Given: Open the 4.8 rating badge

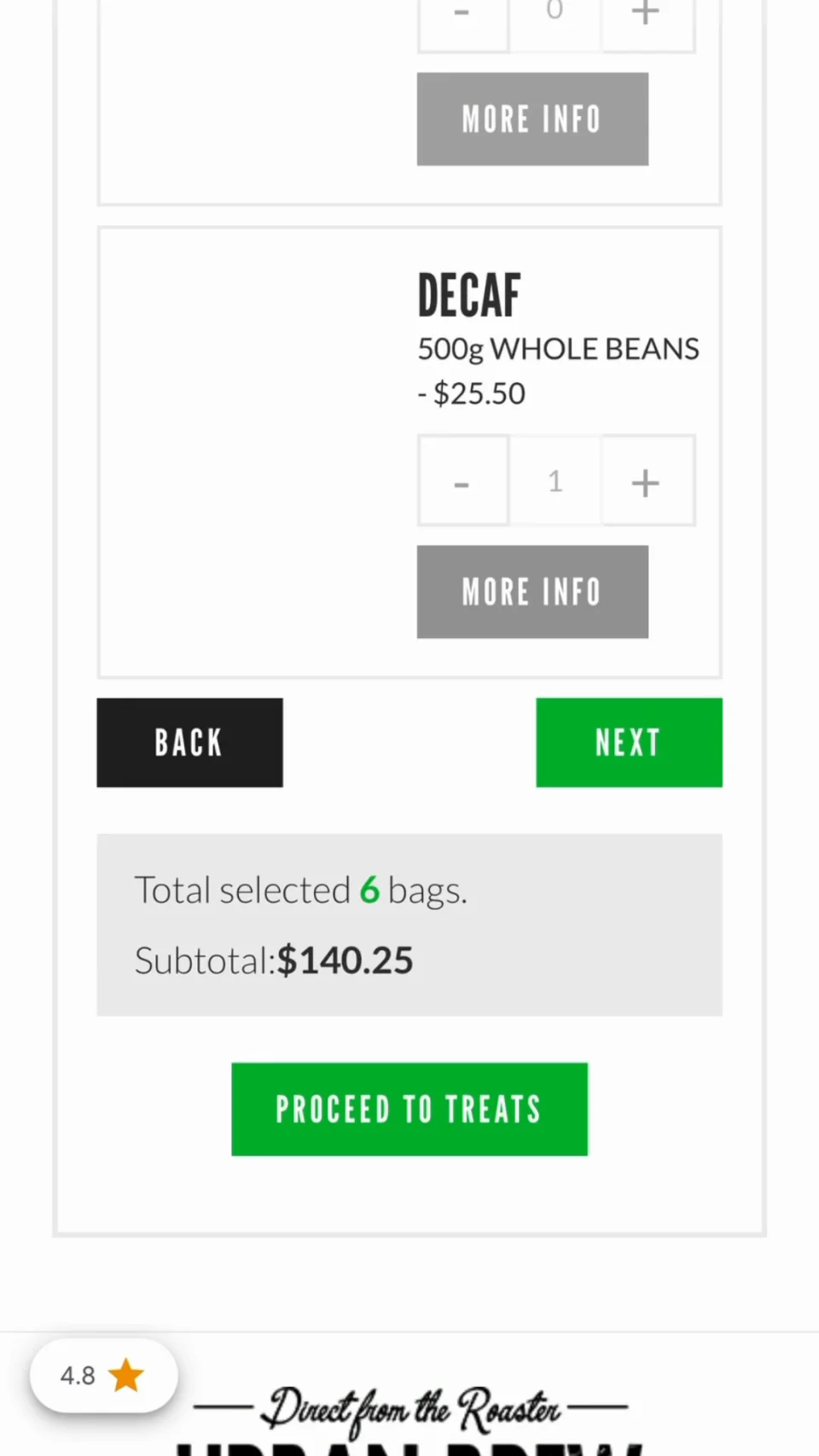Looking at the screenshot, I should [x=103, y=1375].
